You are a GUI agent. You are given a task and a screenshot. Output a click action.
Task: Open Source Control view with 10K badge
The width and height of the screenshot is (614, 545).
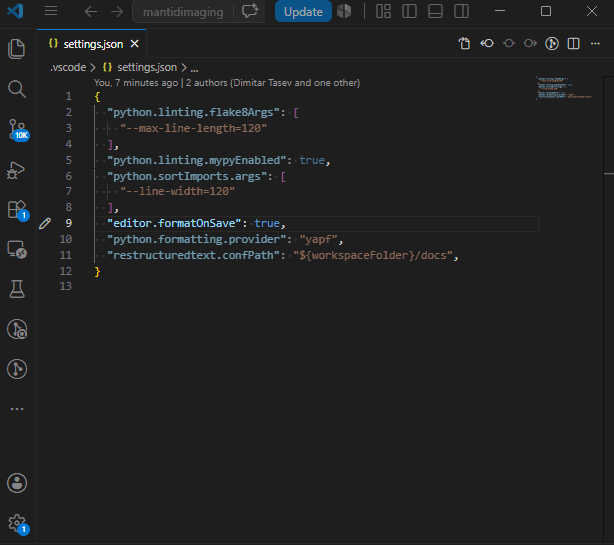[x=18, y=130]
